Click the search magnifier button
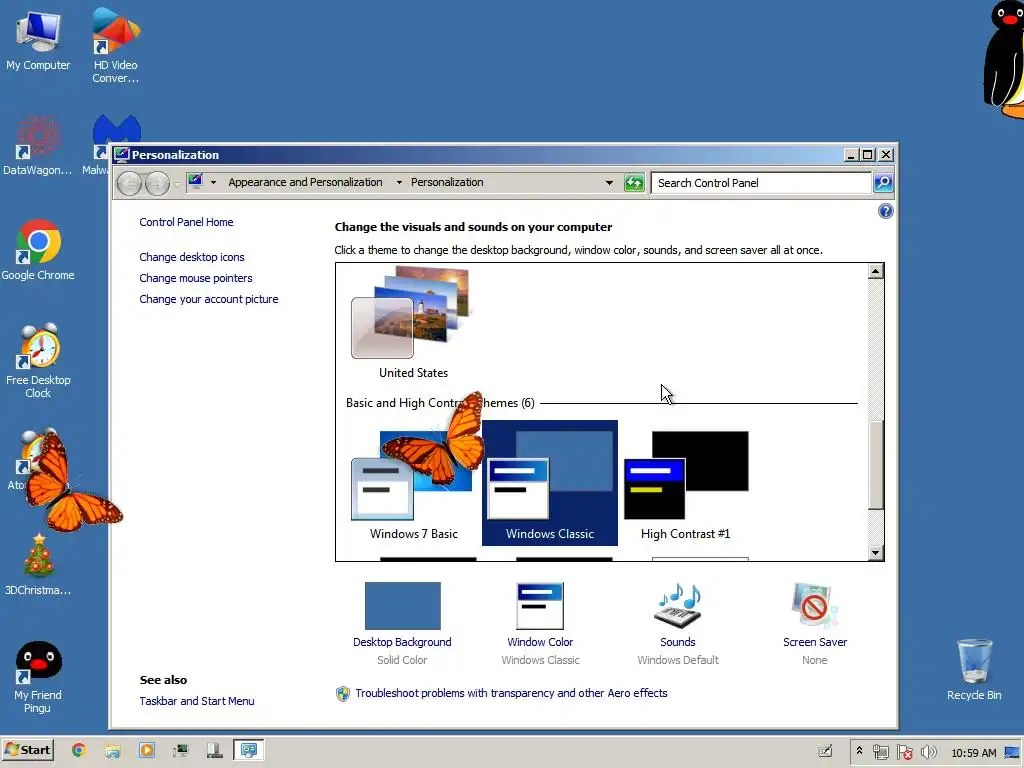Image resolution: width=1024 pixels, height=768 pixels. pyautogui.click(x=883, y=183)
